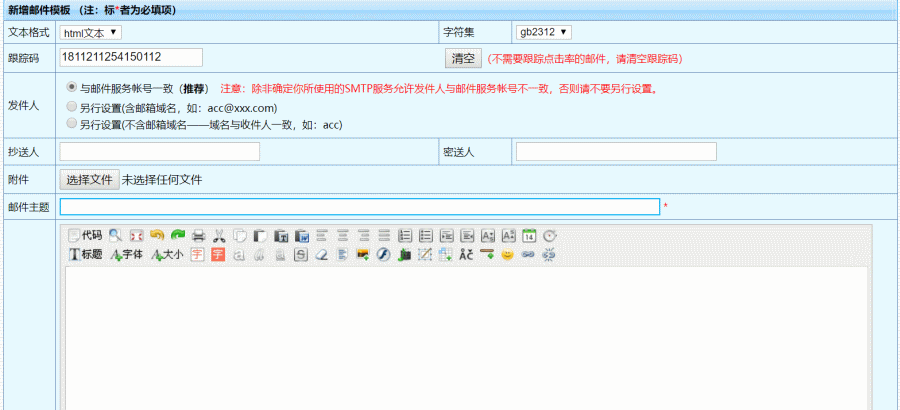Click the insert media file icon
Screen dimensions: 900x410
[x=404, y=254]
